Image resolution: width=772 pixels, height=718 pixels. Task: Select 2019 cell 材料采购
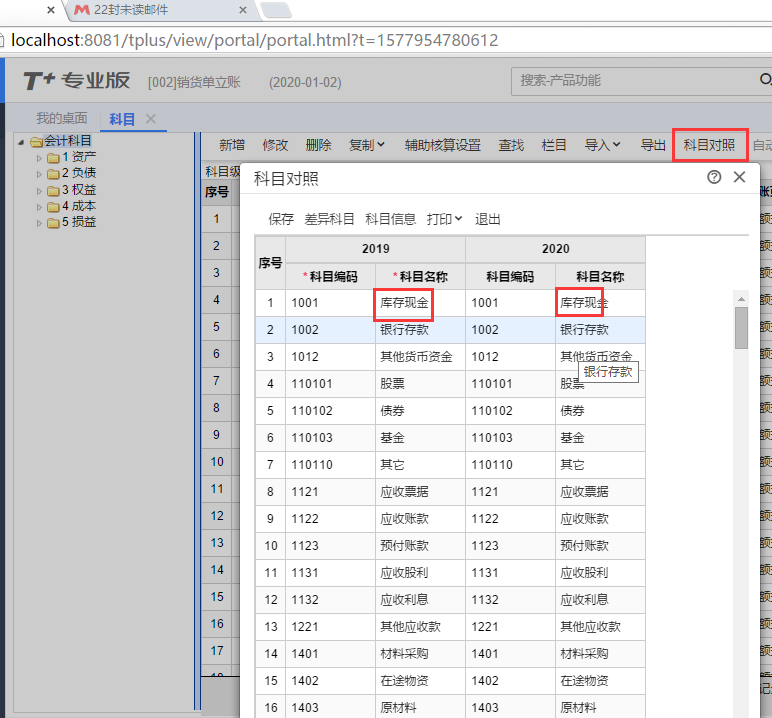[420, 653]
